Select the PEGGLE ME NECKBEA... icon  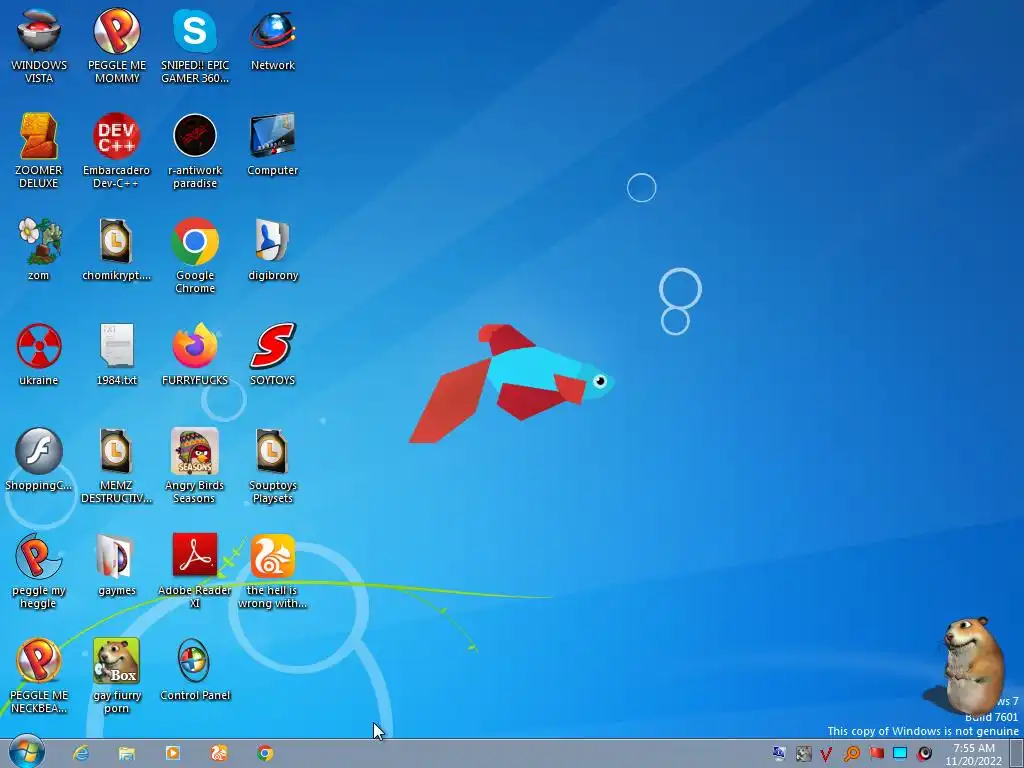point(39,677)
